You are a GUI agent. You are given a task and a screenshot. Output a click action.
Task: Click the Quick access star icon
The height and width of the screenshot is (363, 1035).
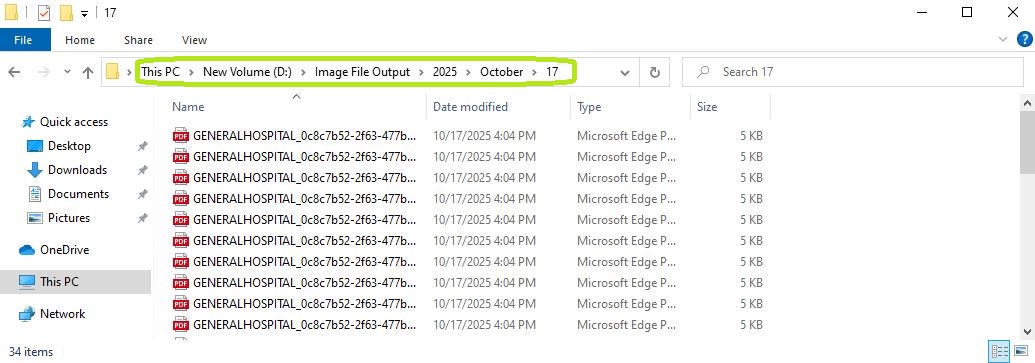28,122
